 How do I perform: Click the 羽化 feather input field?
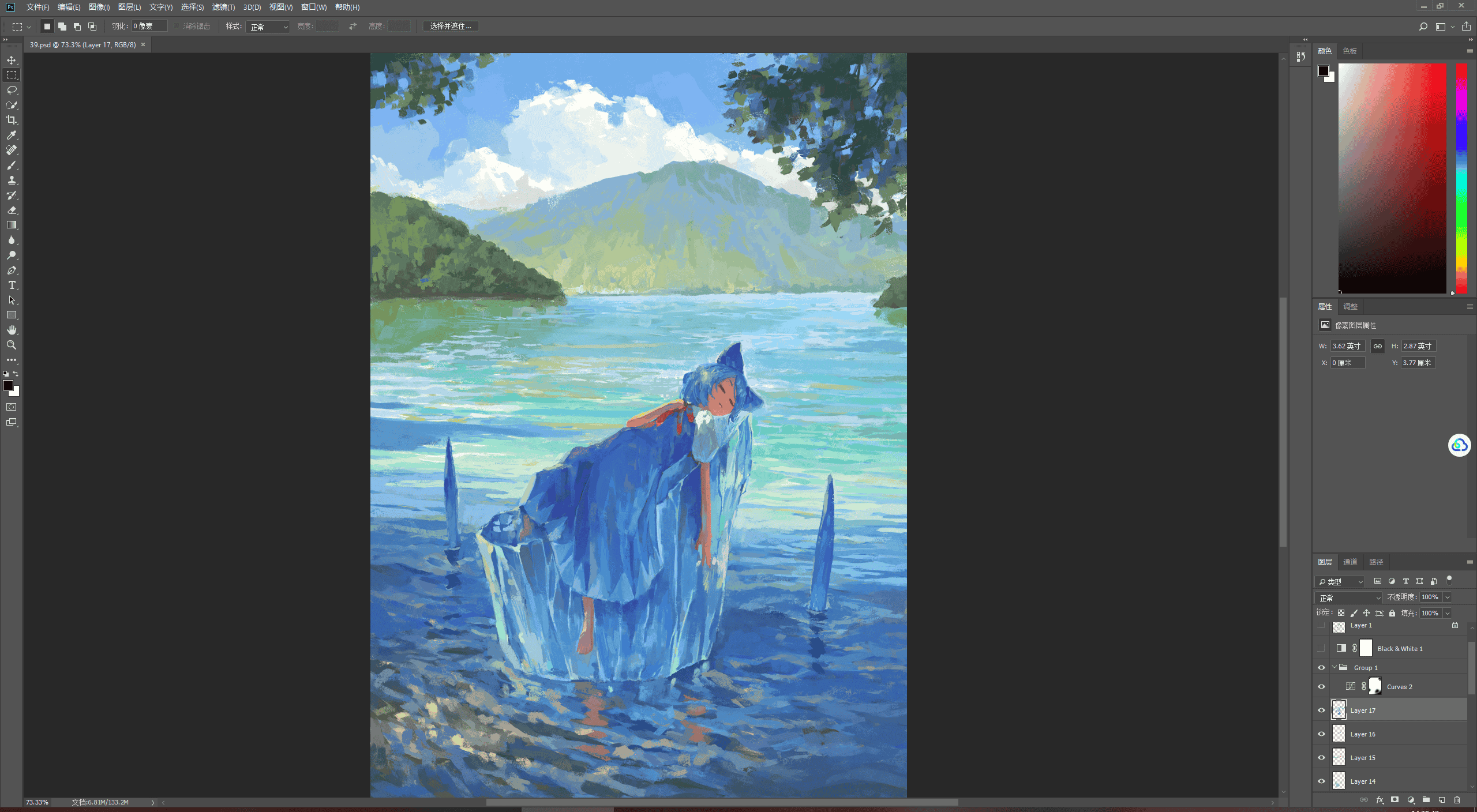149,27
